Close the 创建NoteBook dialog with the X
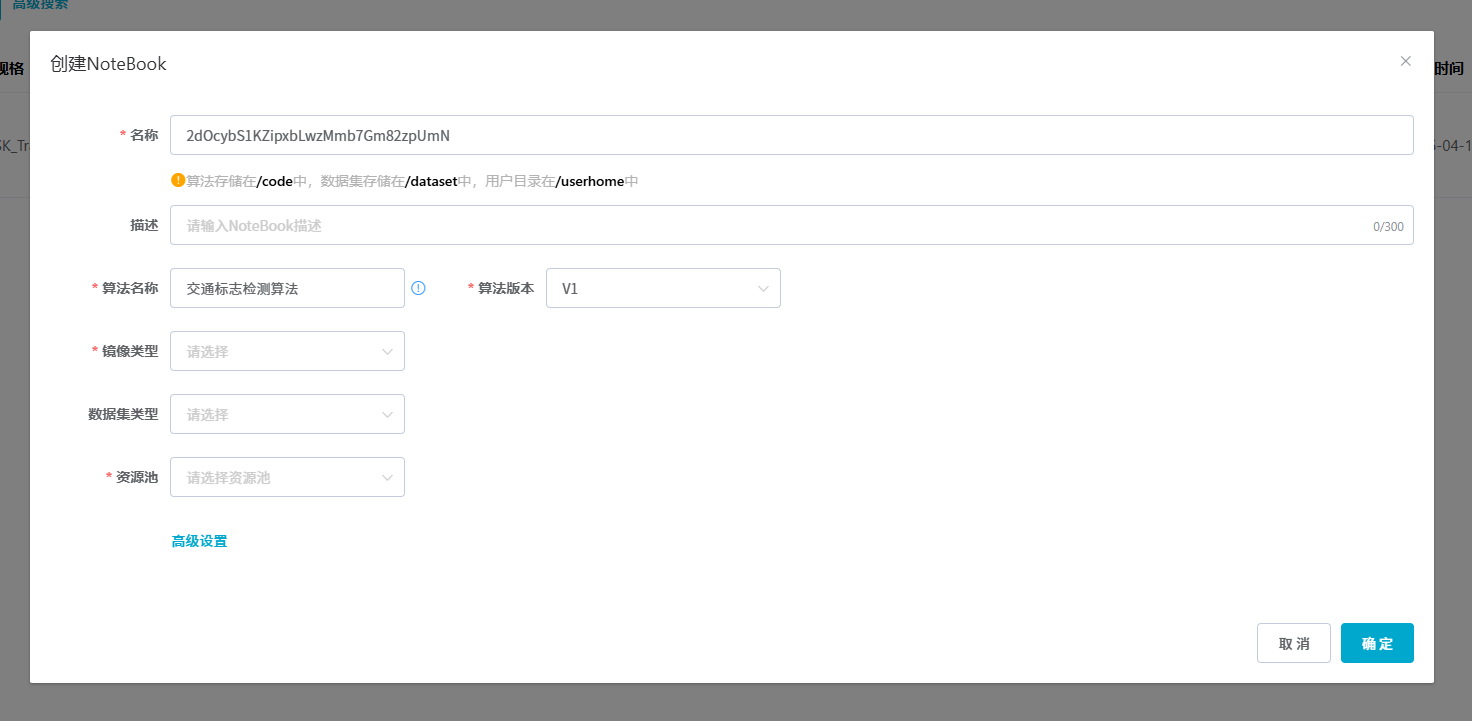Viewport: 1472px width, 721px height. tap(1405, 61)
